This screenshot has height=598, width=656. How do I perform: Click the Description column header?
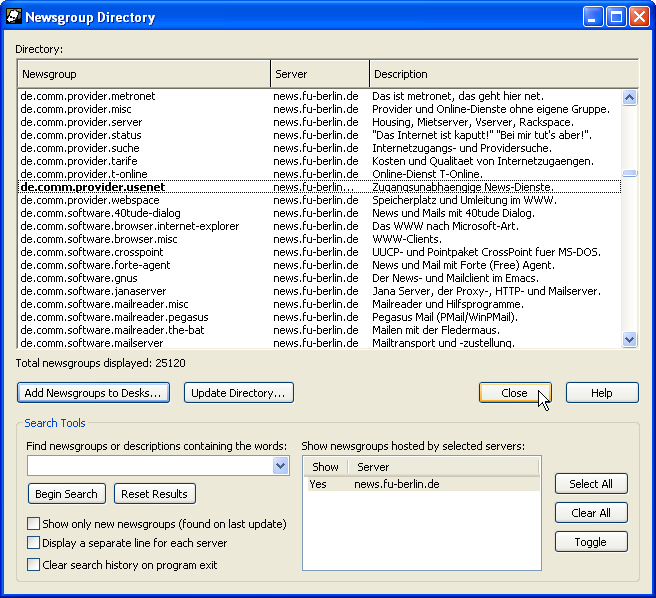[503, 74]
